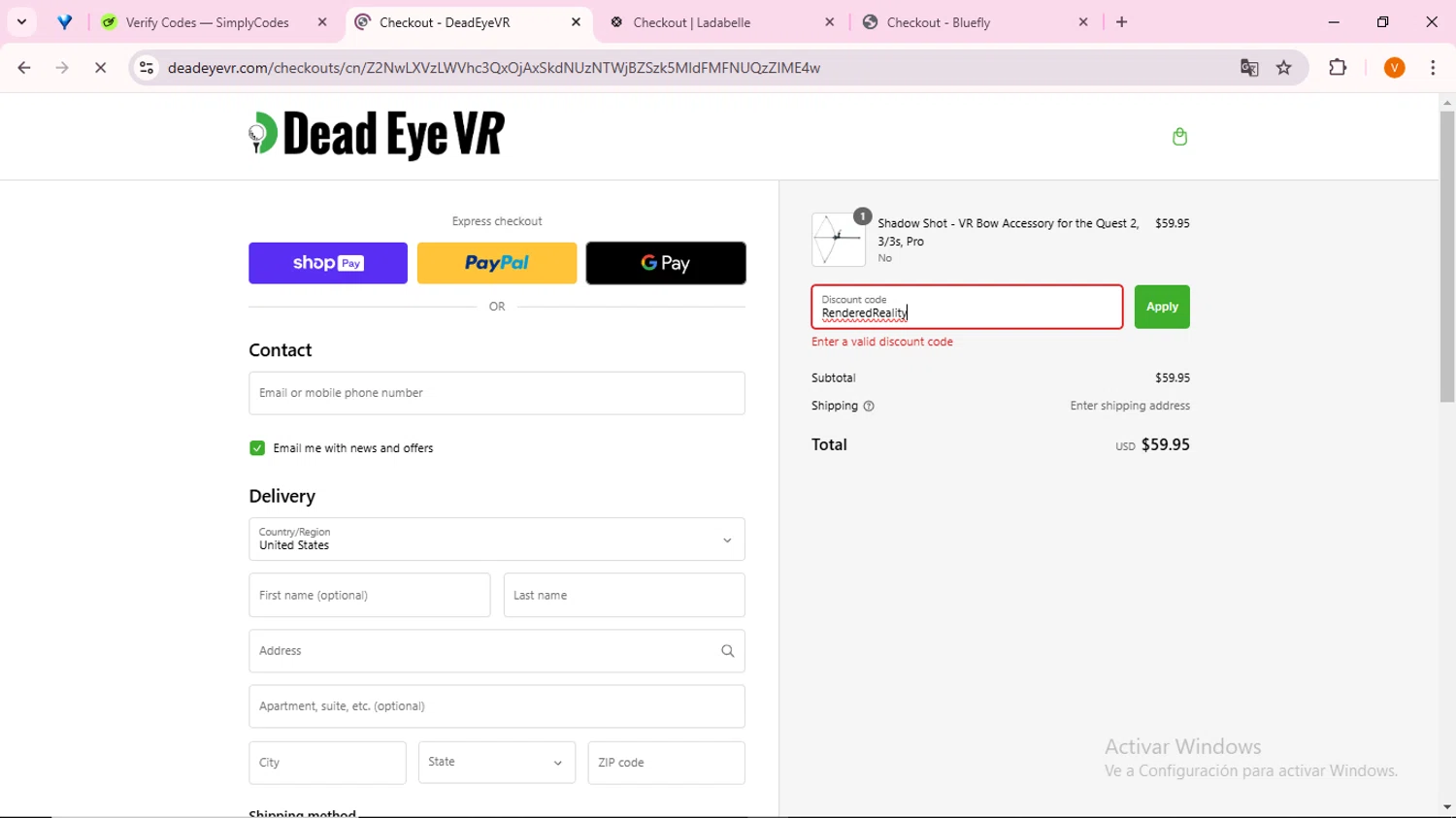Screen dimensions: 1456x818
Task: Open the State dropdown
Action: (497, 763)
